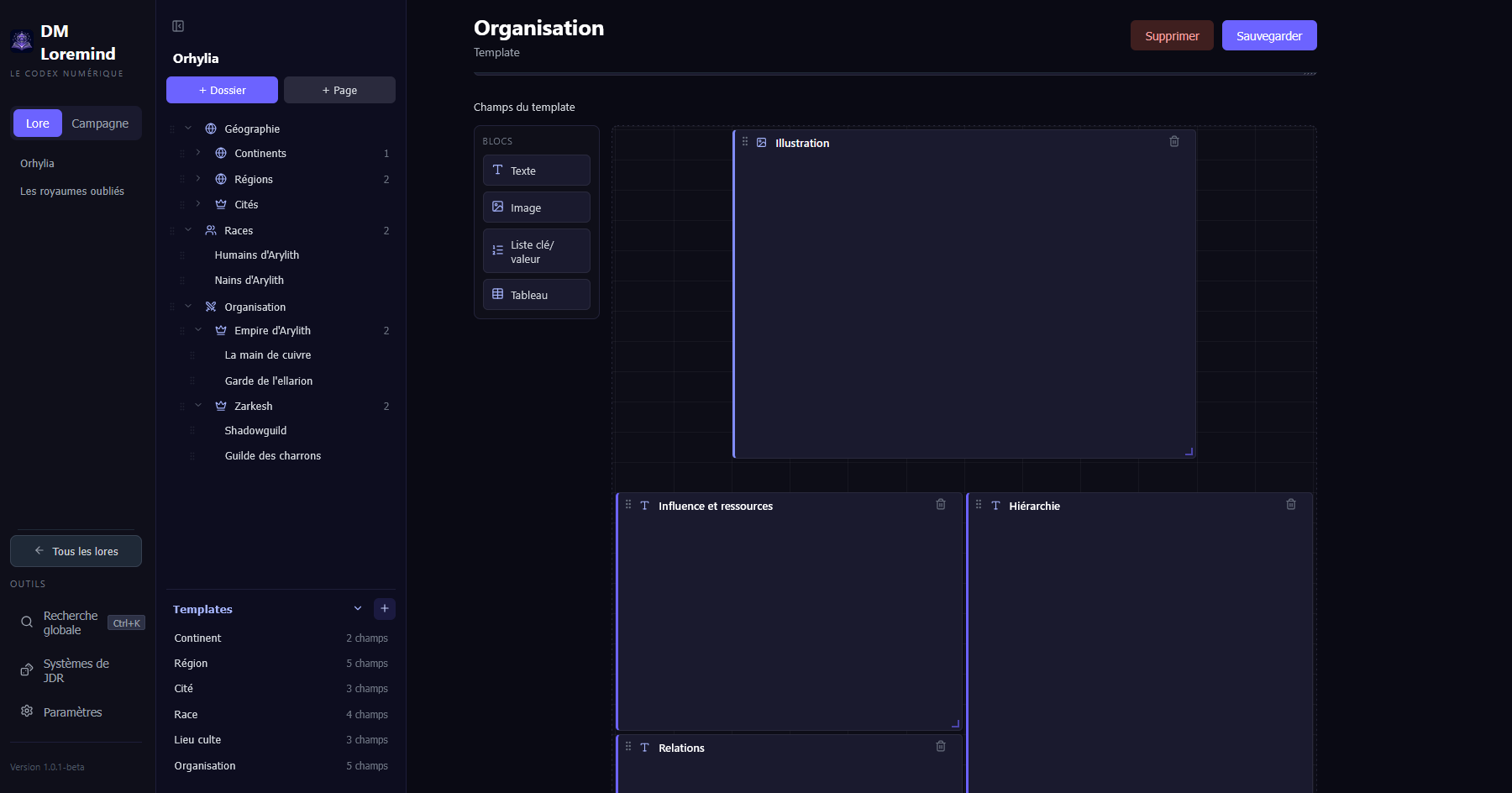The height and width of the screenshot is (793, 1512).
Task: Switch to the Campagne tab
Action: point(100,123)
